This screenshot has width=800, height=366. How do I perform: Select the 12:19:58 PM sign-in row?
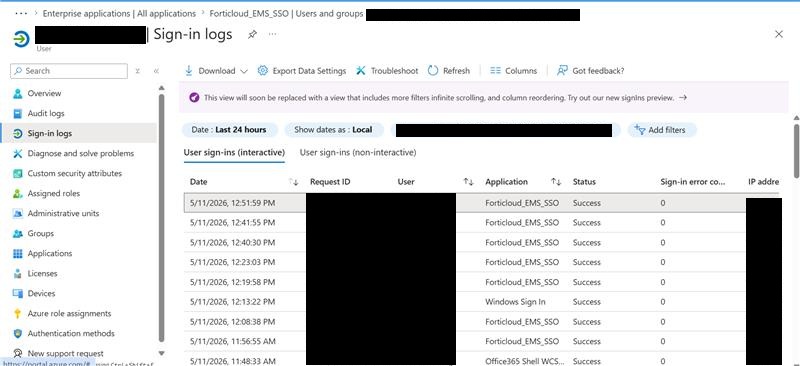tap(481, 282)
